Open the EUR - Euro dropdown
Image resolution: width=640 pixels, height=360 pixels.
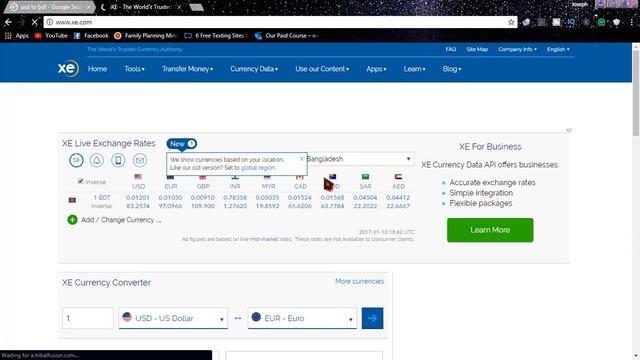pyautogui.click(x=302, y=318)
